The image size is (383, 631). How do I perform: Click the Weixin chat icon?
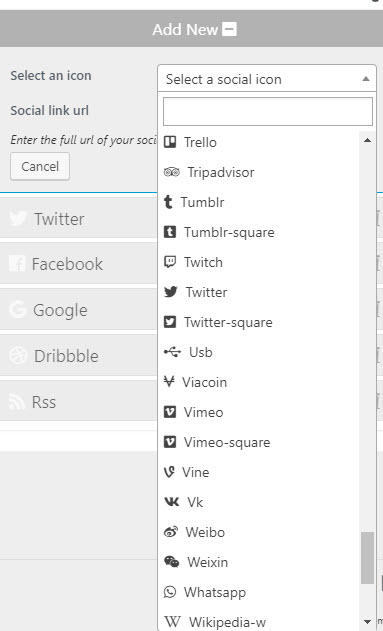(x=172, y=562)
